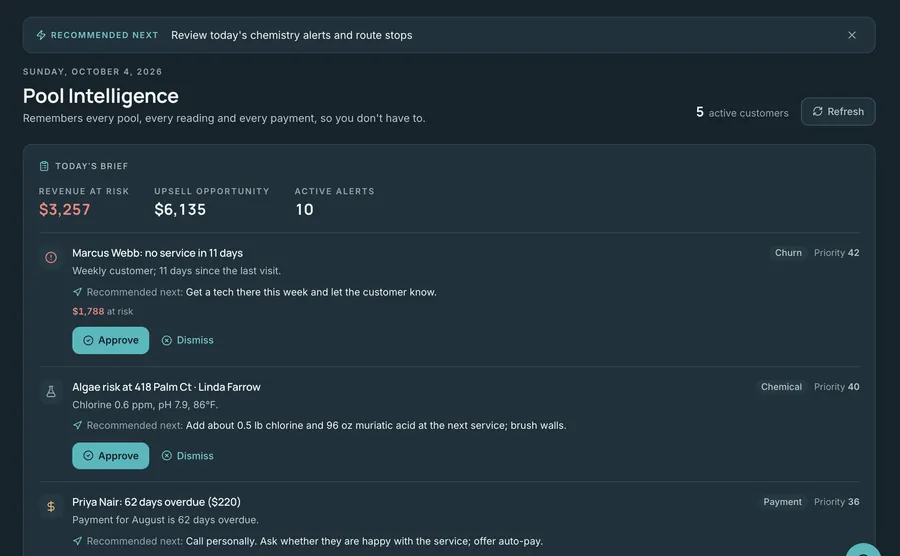Click the Chemical tag on Algae risk row

[x=781, y=387]
